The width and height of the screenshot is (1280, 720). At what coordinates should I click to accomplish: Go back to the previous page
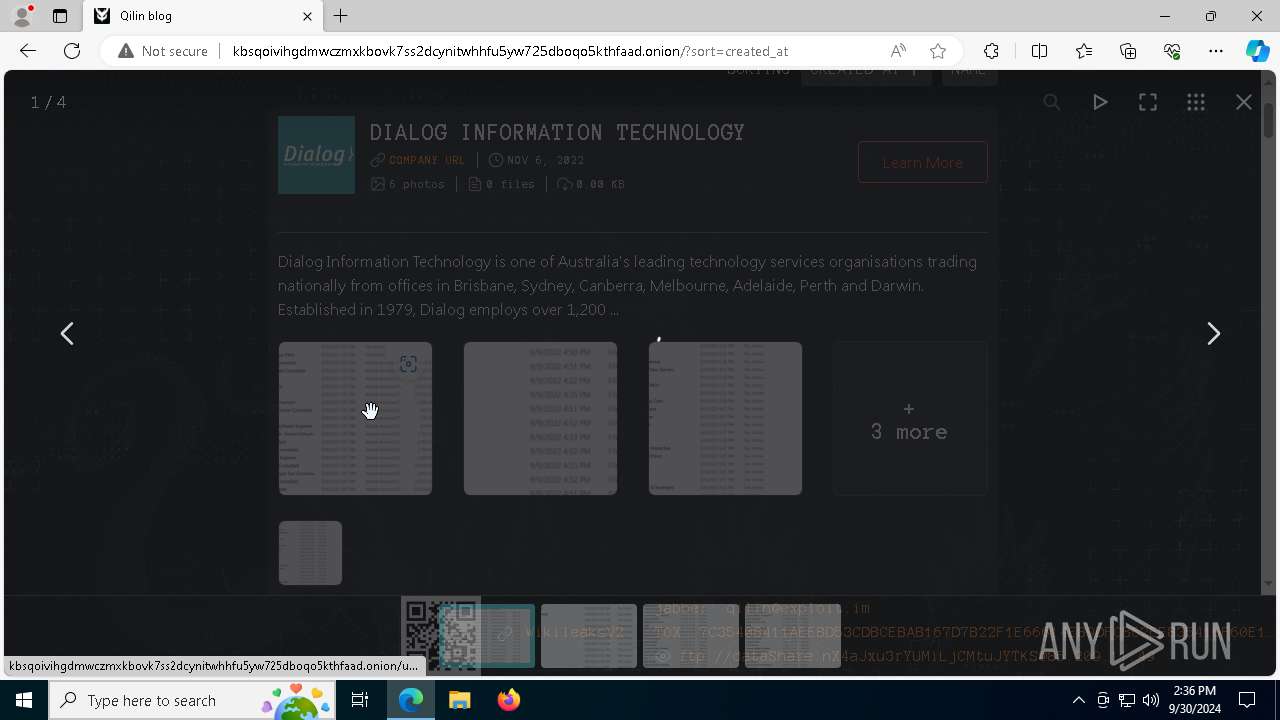click(28, 51)
